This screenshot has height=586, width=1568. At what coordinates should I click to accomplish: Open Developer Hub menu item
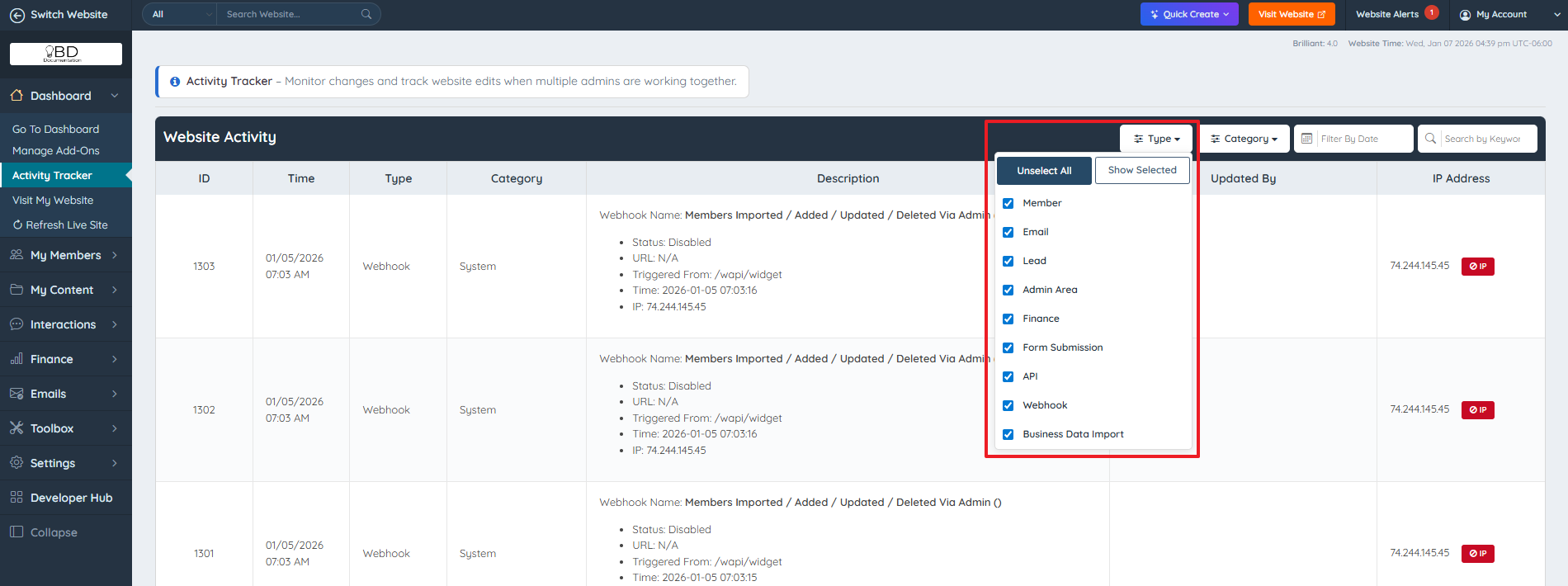click(66, 498)
